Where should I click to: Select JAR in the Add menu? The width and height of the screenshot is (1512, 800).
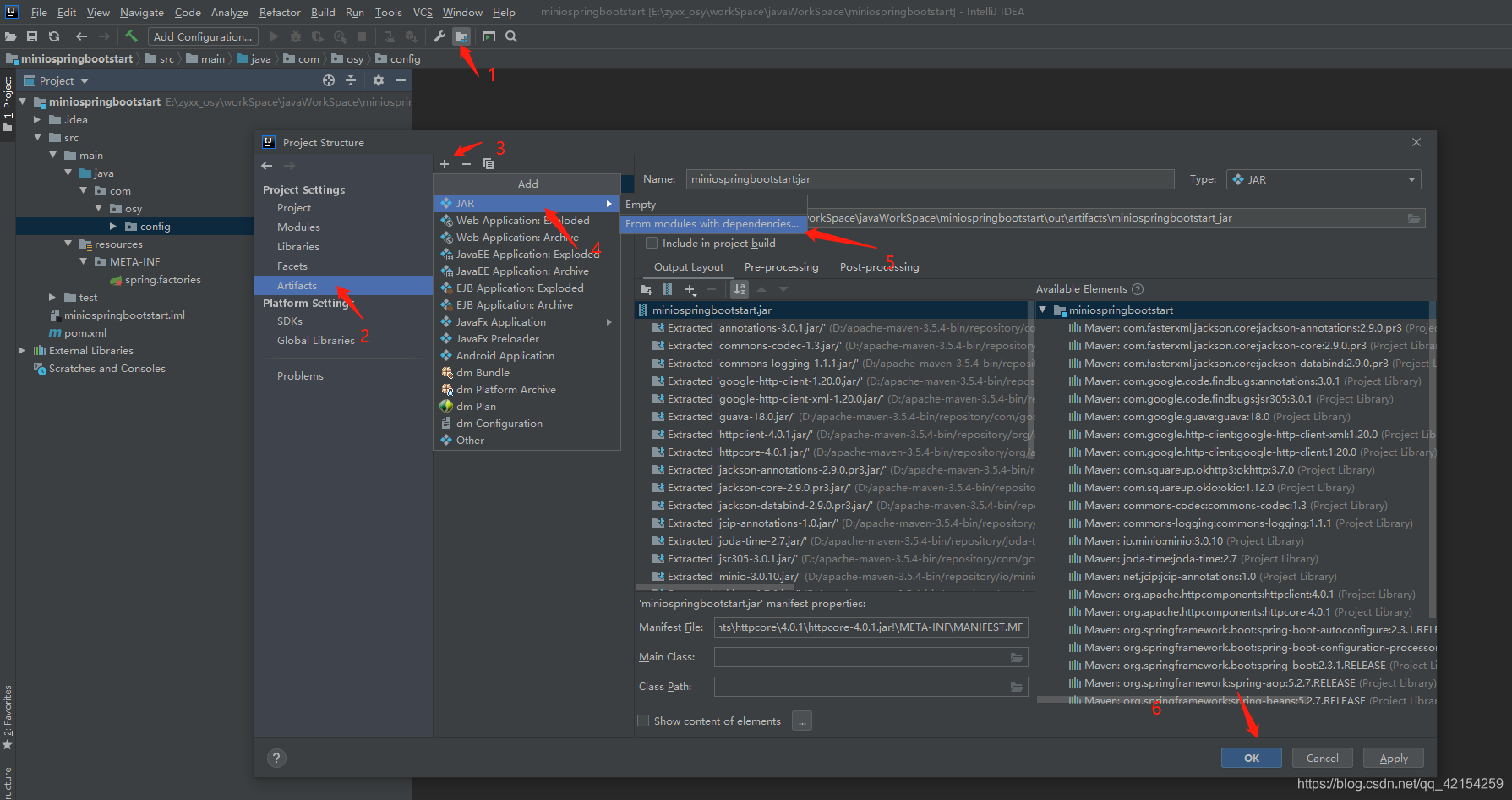(527, 204)
